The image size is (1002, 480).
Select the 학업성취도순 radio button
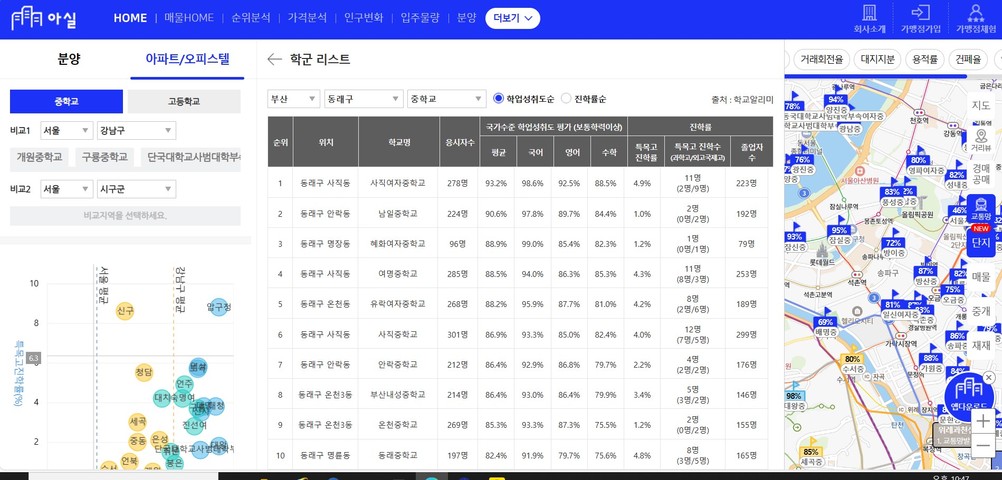click(x=499, y=98)
